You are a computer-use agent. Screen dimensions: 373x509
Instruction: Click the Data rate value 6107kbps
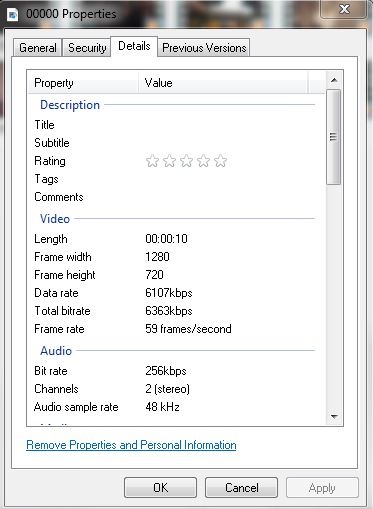pyautogui.click(x=169, y=293)
